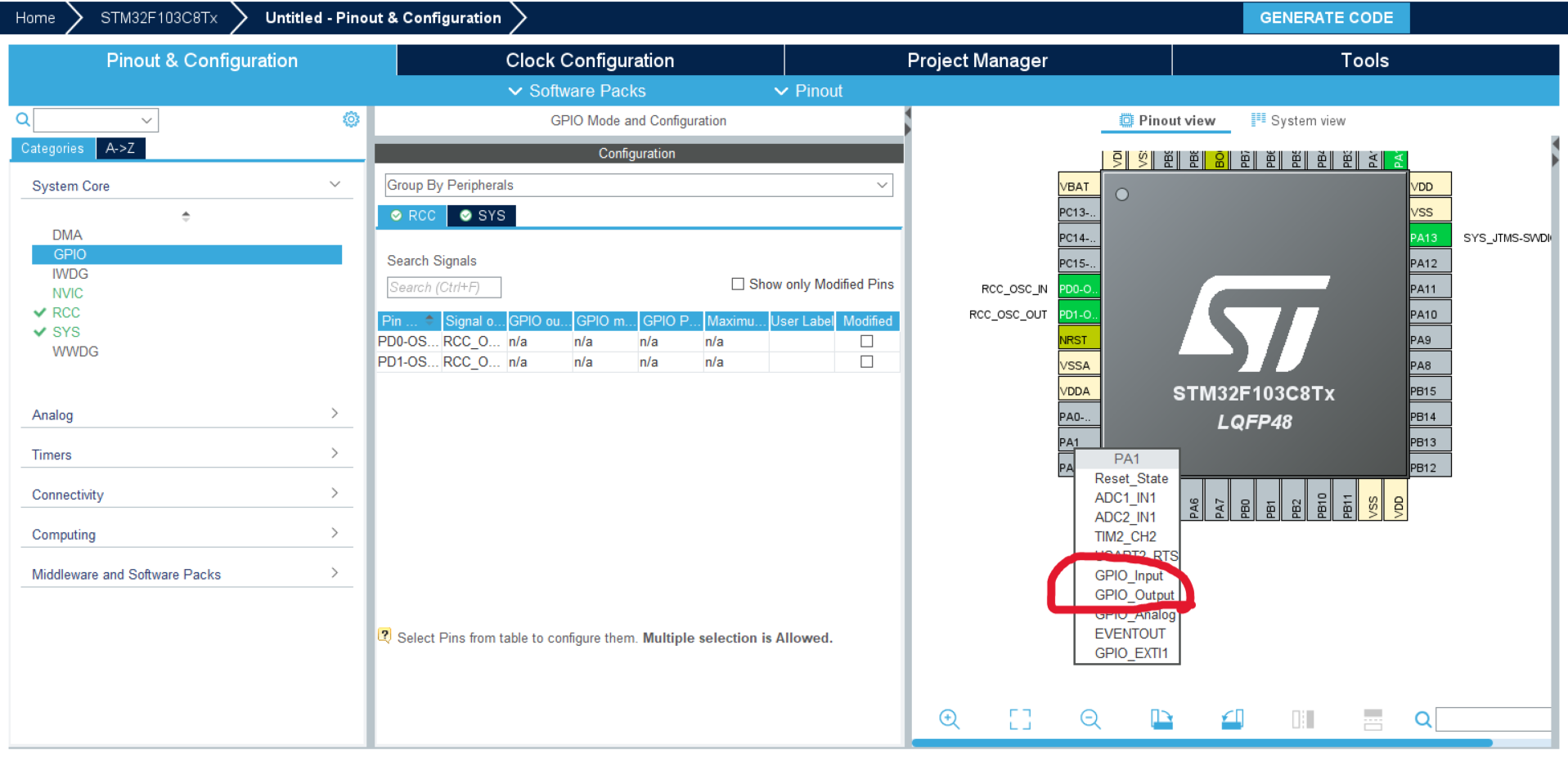The image size is (1568, 757).
Task: Click the horizontal scrollbar under the pinout
Action: 1202,743
